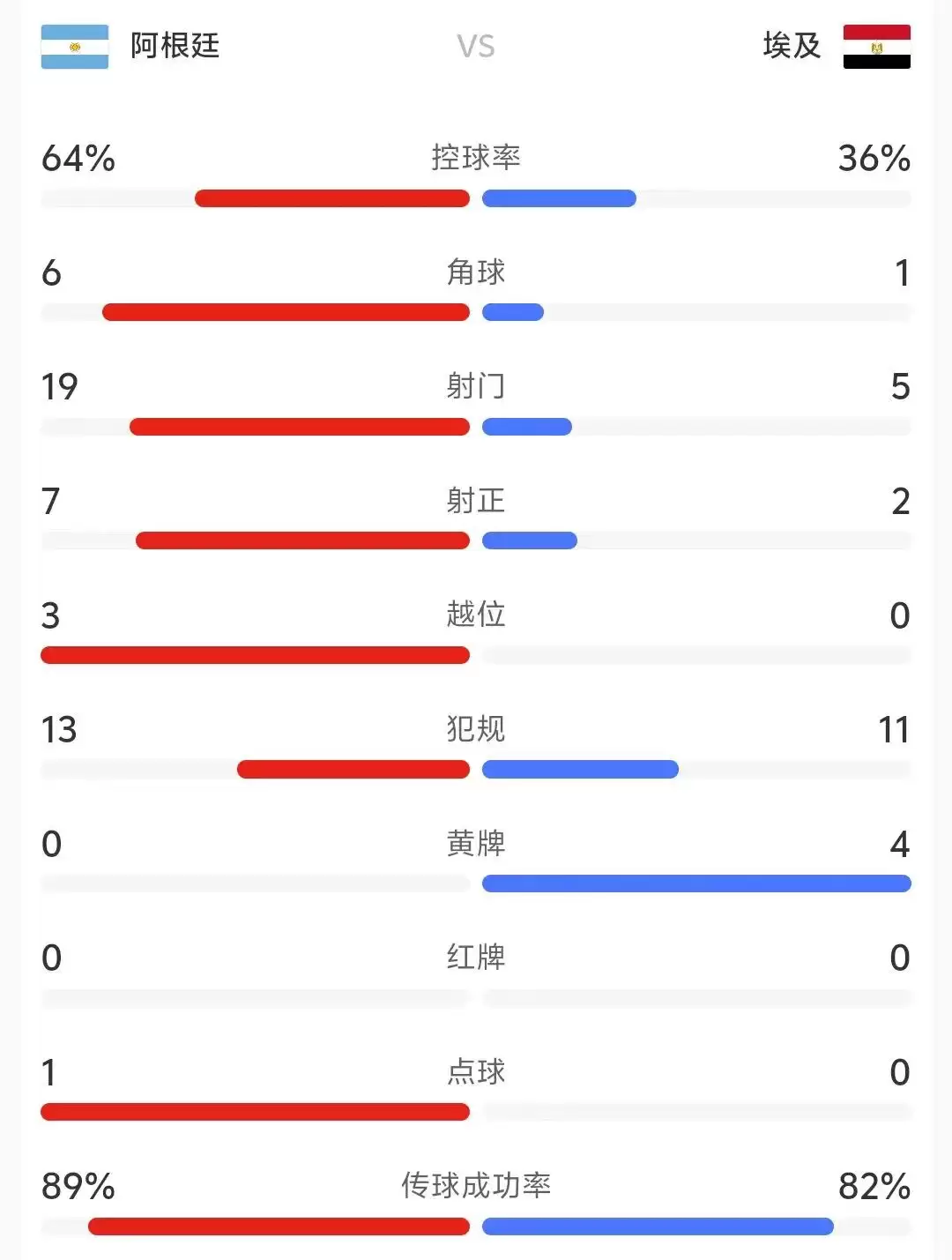Click Argentina's 19 shots number
Viewport: 952px width, 1260px height.
[60, 387]
